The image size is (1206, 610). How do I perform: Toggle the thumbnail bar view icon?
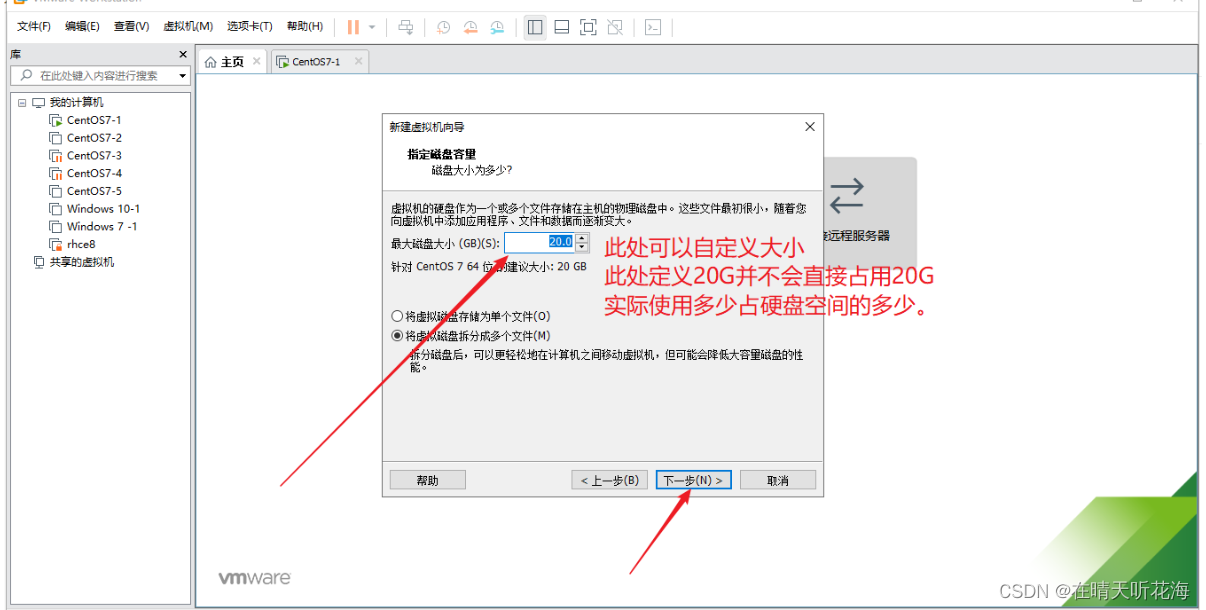(x=562, y=27)
